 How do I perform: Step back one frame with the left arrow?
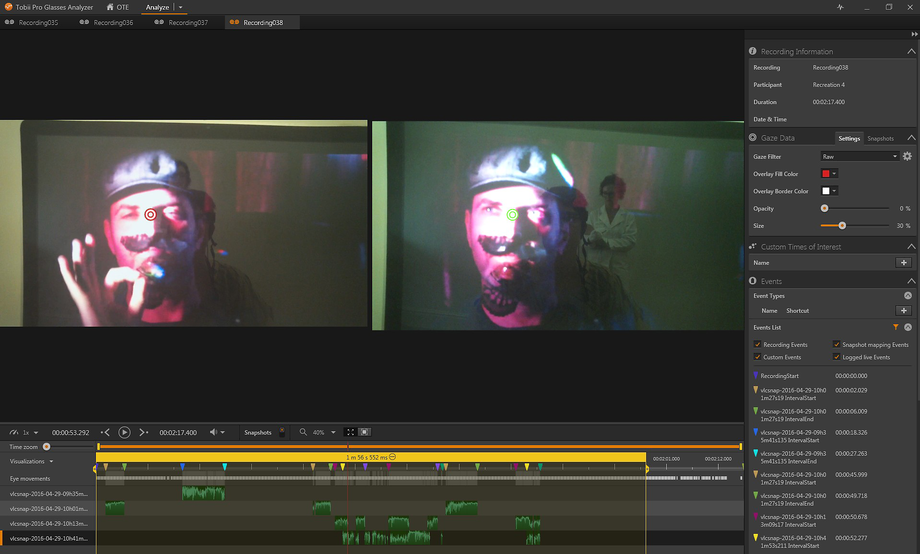(106, 432)
